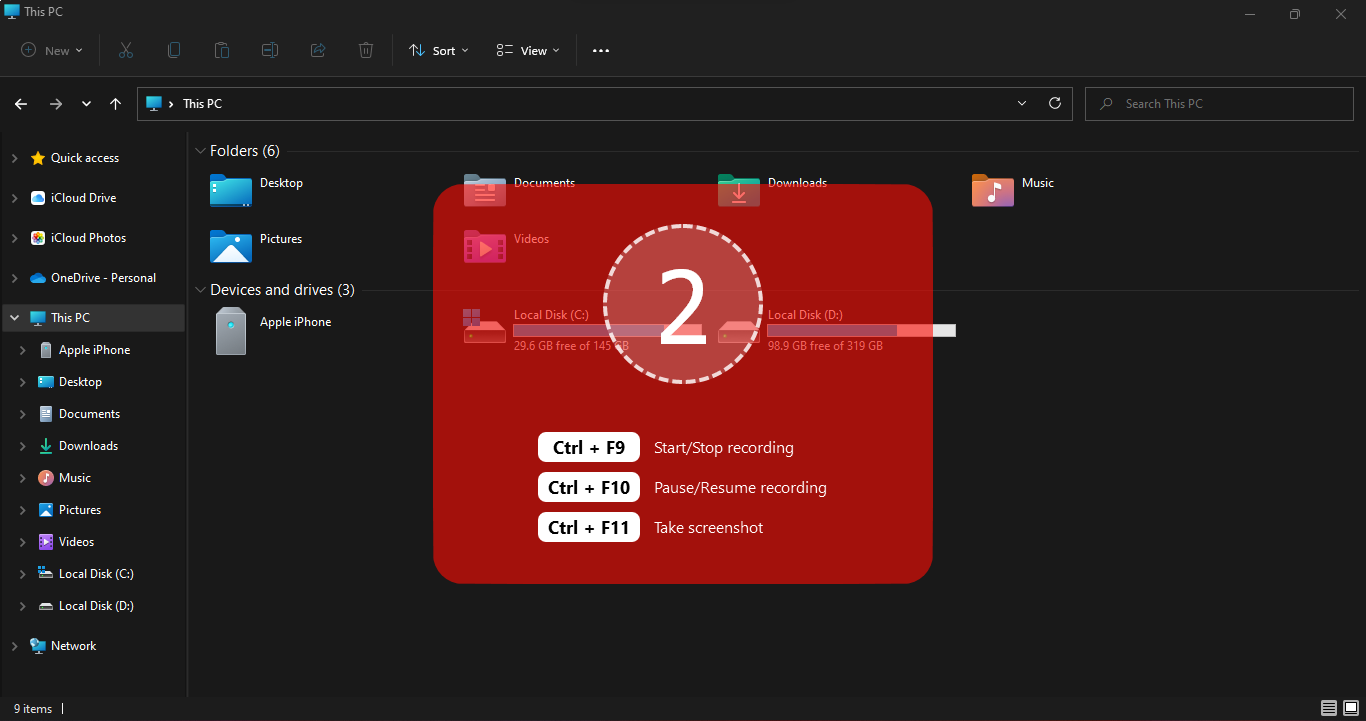Open the Sort dropdown menu
This screenshot has height=721, width=1366.
[x=439, y=50]
